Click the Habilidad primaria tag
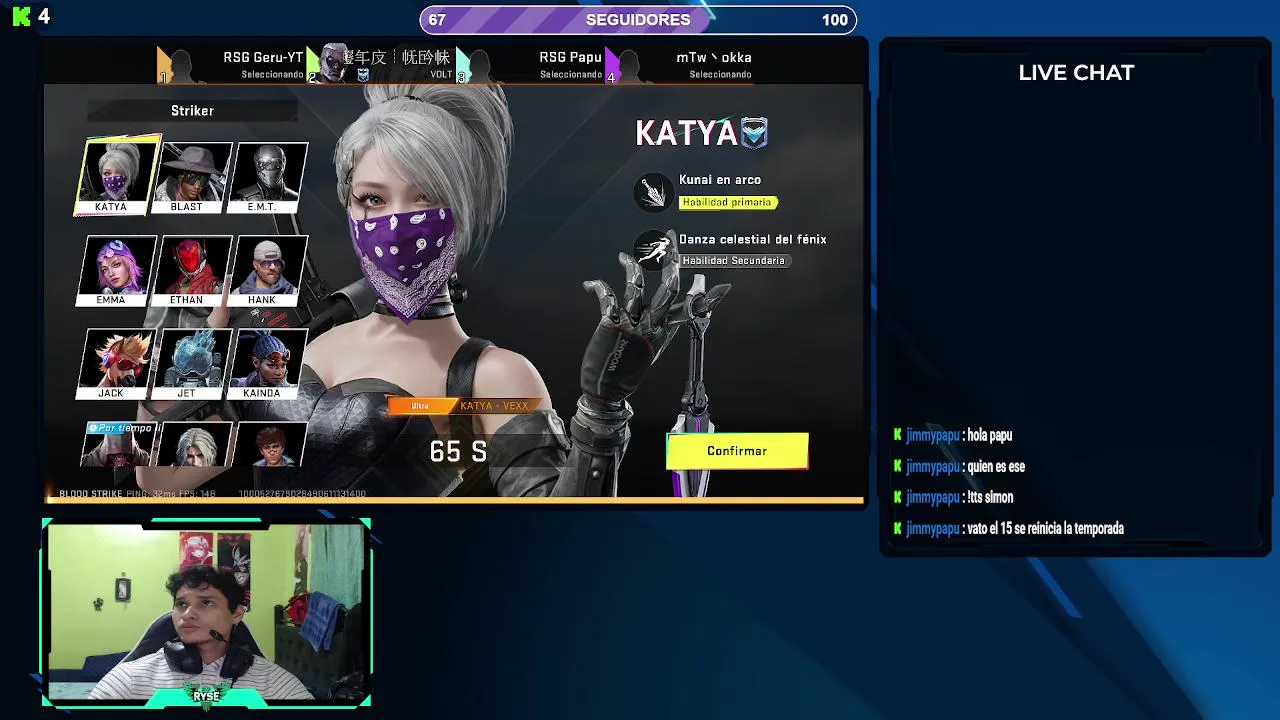1280x720 pixels. [x=728, y=202]
